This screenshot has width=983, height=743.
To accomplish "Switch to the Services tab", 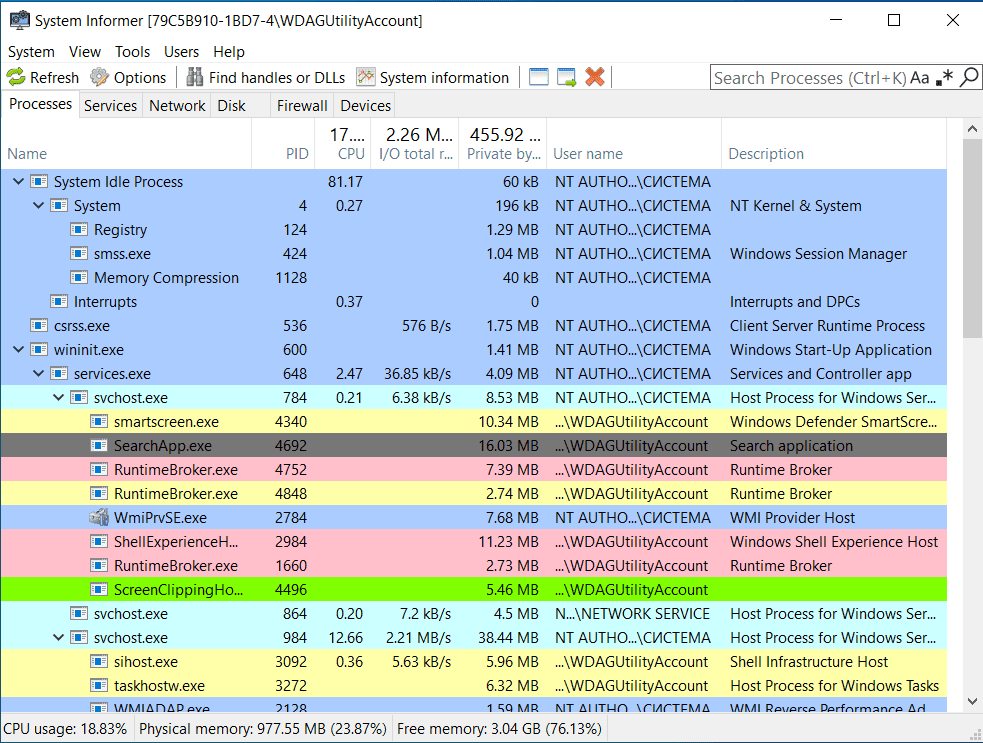I will coord(110,105).
